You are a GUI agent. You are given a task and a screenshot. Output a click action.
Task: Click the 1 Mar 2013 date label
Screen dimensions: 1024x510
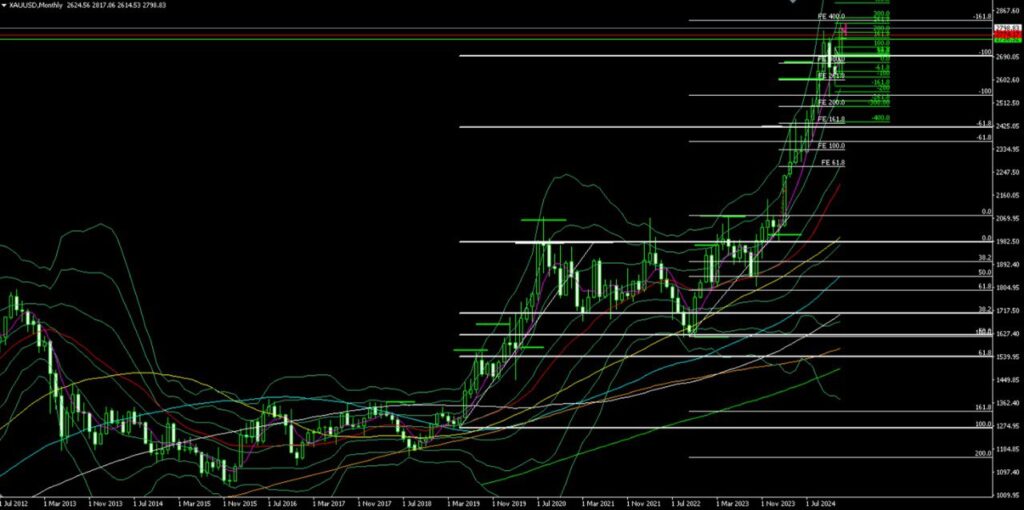(61, 504)
